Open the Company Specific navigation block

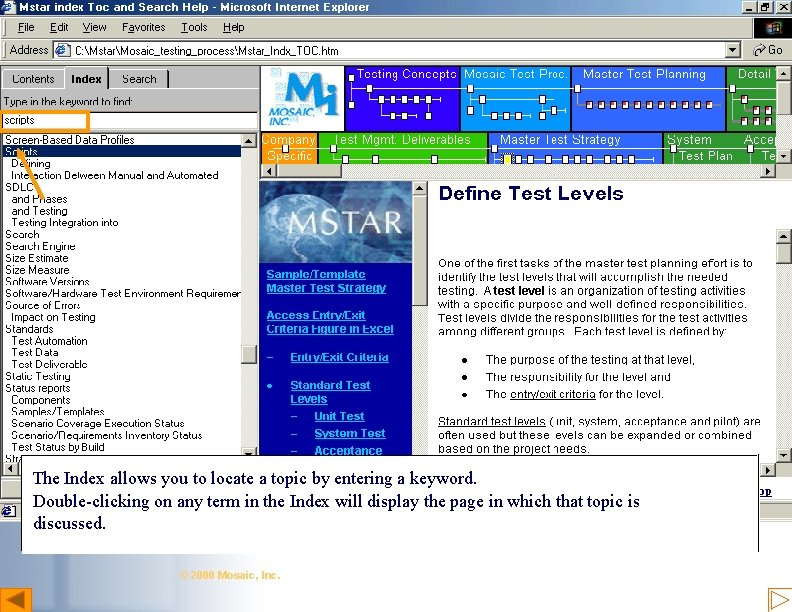[x=289, y=148]
